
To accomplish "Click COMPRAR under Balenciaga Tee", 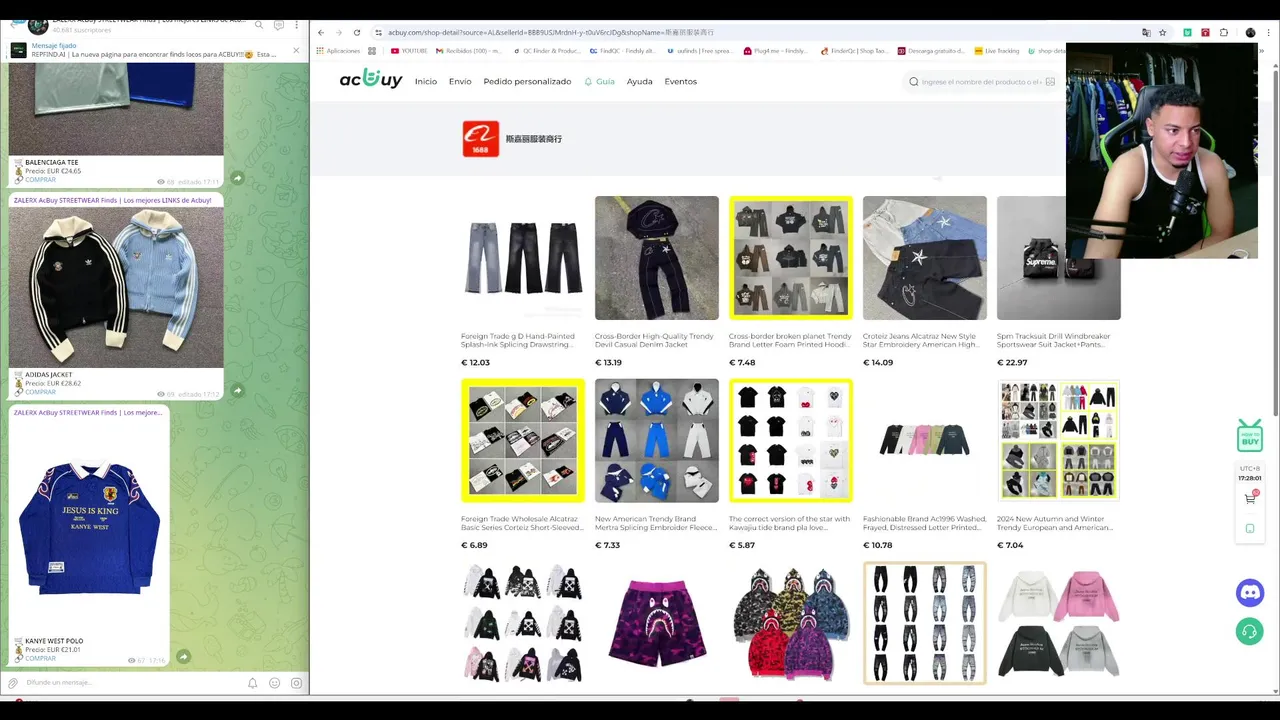I will pyautogui.click(x=40, y=180).
